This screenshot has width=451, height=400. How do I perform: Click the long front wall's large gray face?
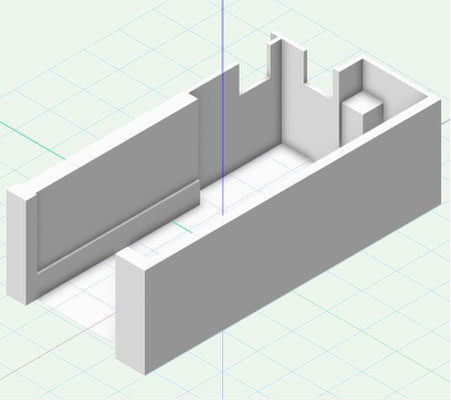[x=293, y=237]
